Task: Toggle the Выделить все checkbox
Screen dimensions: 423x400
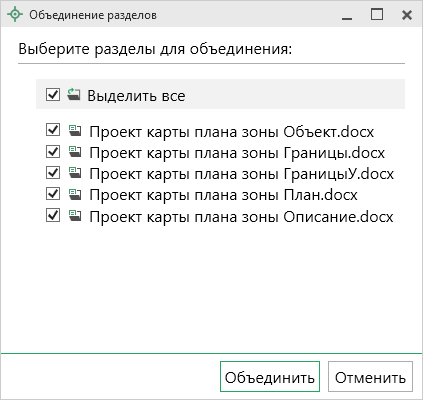Action: (53, 94)
